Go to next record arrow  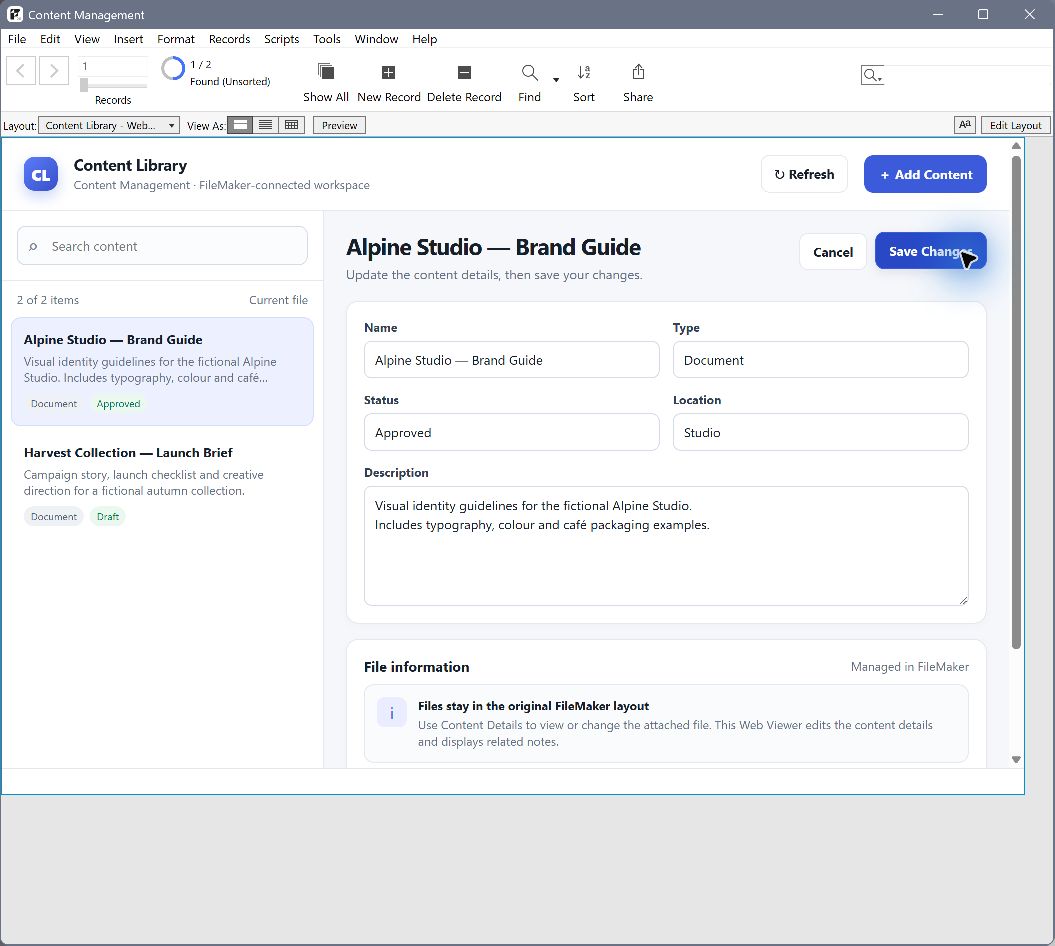(x=54, y=71)
